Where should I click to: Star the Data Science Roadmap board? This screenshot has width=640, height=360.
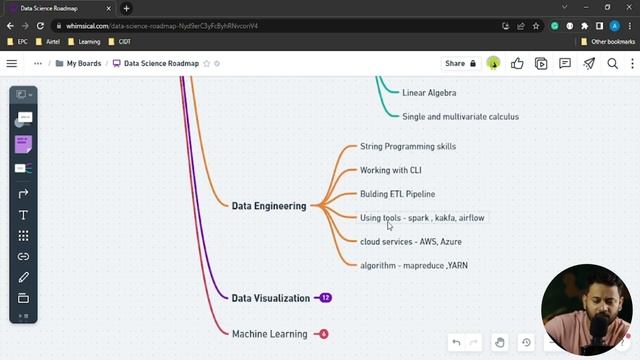click(x=207, y=64)
